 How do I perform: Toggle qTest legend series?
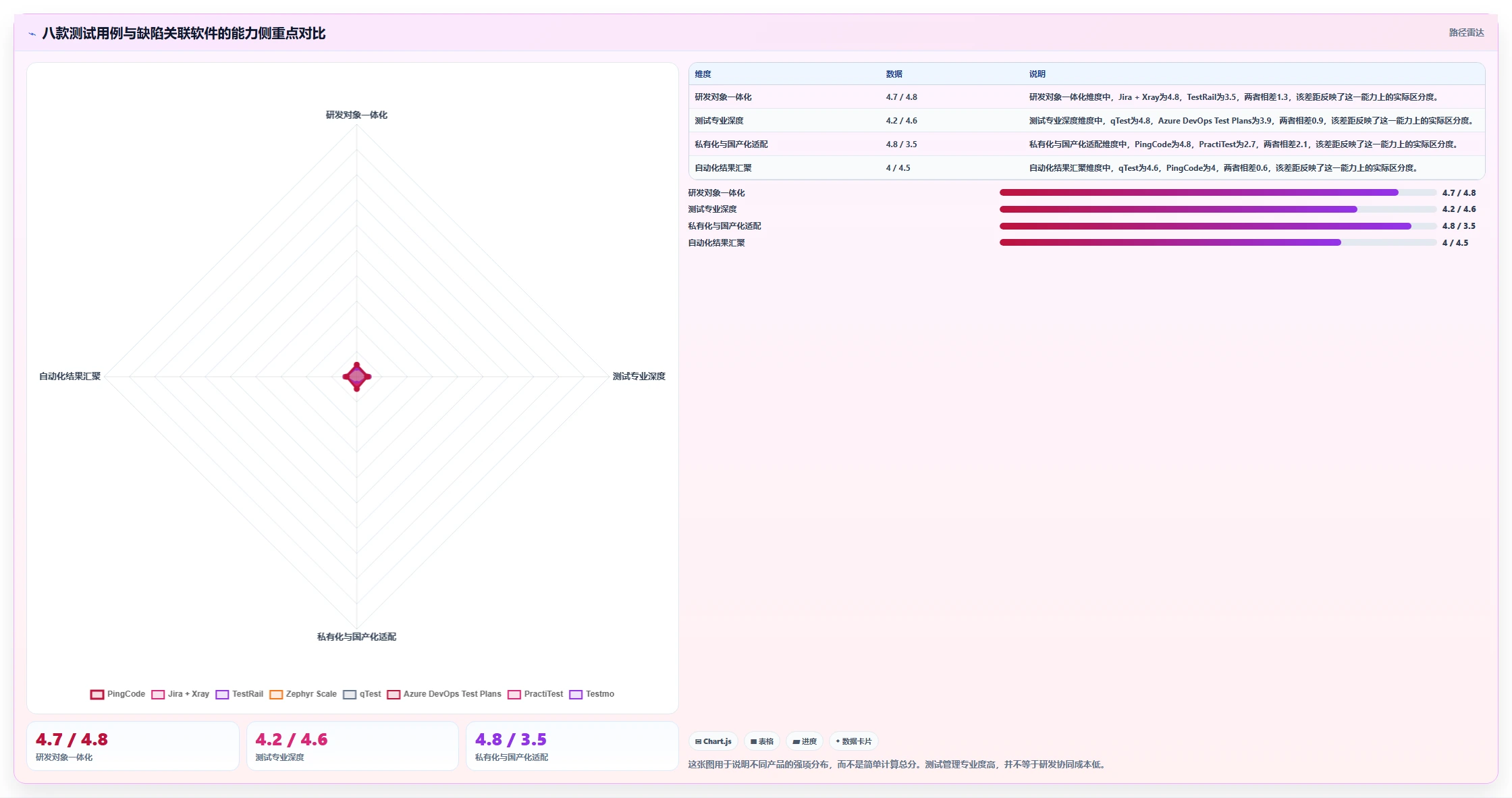[x=362, y=694]
